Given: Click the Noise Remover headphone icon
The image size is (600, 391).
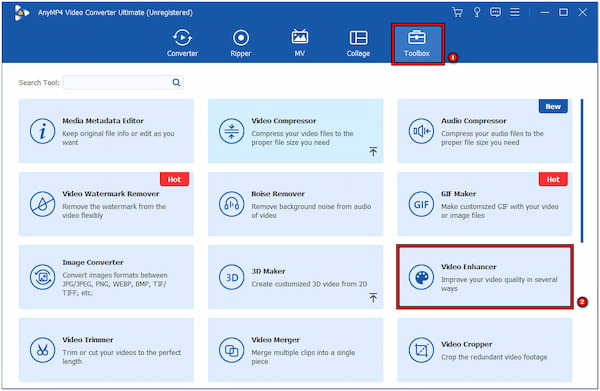Looking at the screenshot, I should click(x=232, y=204).
